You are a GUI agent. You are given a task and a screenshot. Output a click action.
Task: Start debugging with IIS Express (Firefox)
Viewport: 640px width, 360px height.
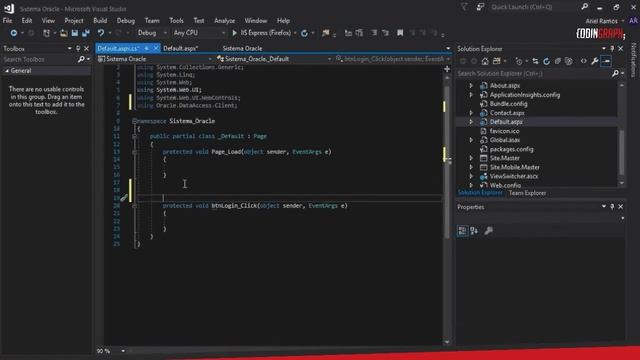pyautogui.click(x=261, y=33)
